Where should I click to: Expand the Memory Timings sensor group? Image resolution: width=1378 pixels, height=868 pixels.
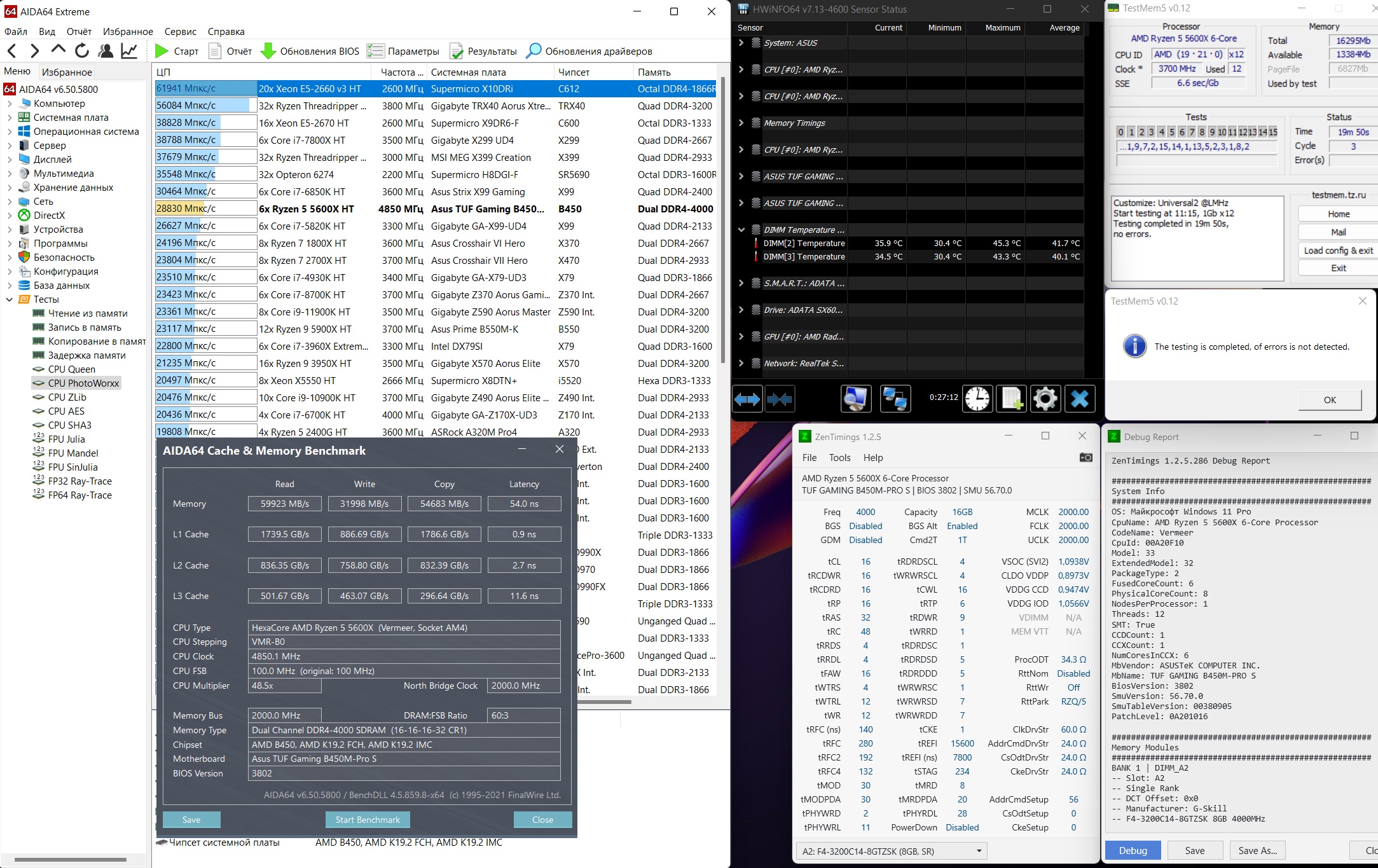pos(741,123)
